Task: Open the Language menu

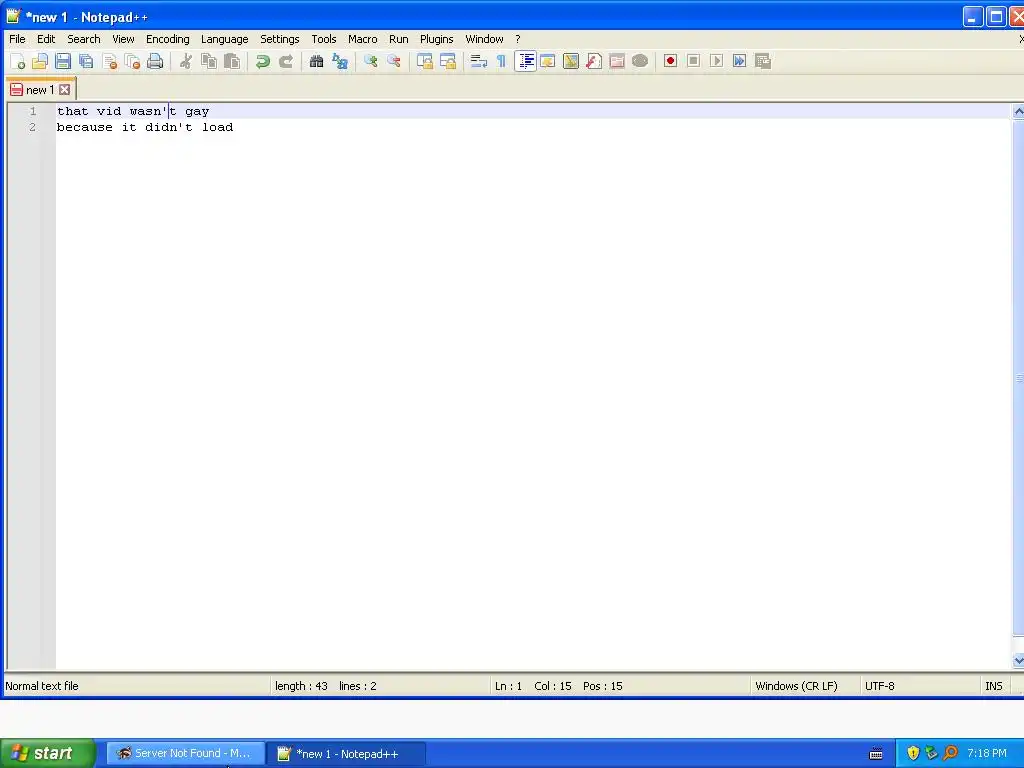Action: 224,39
